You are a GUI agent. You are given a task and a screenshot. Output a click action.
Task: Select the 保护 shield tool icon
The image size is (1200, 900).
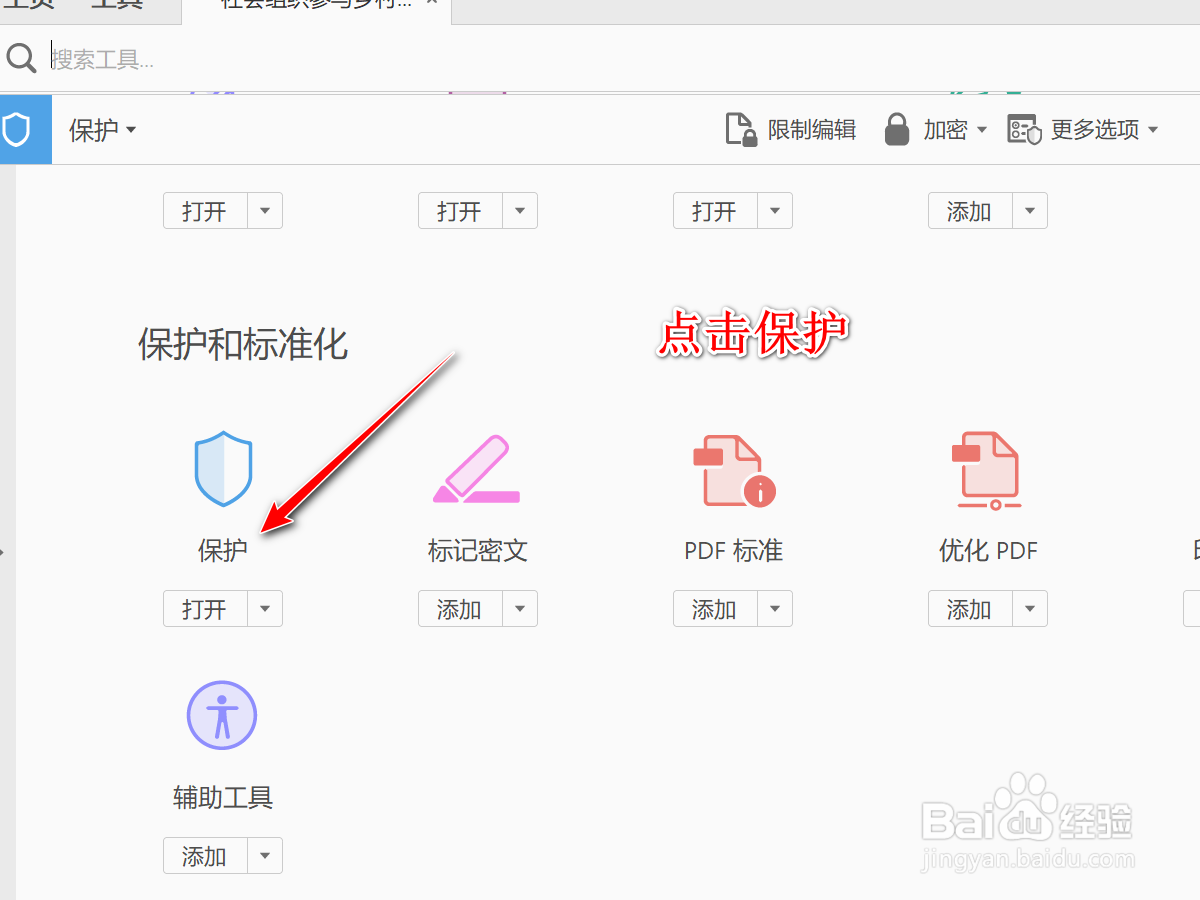point(222,470)
